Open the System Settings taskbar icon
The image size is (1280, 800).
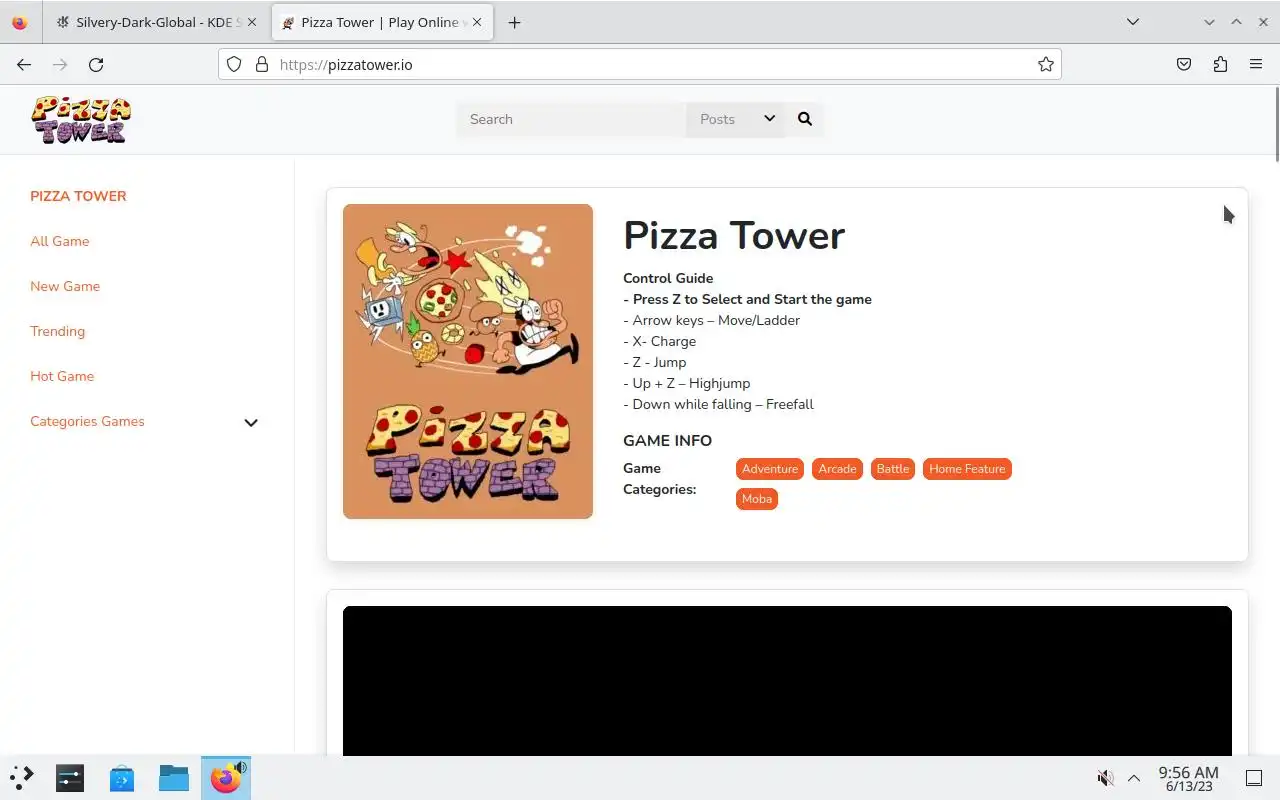click(x=70, y=777)
